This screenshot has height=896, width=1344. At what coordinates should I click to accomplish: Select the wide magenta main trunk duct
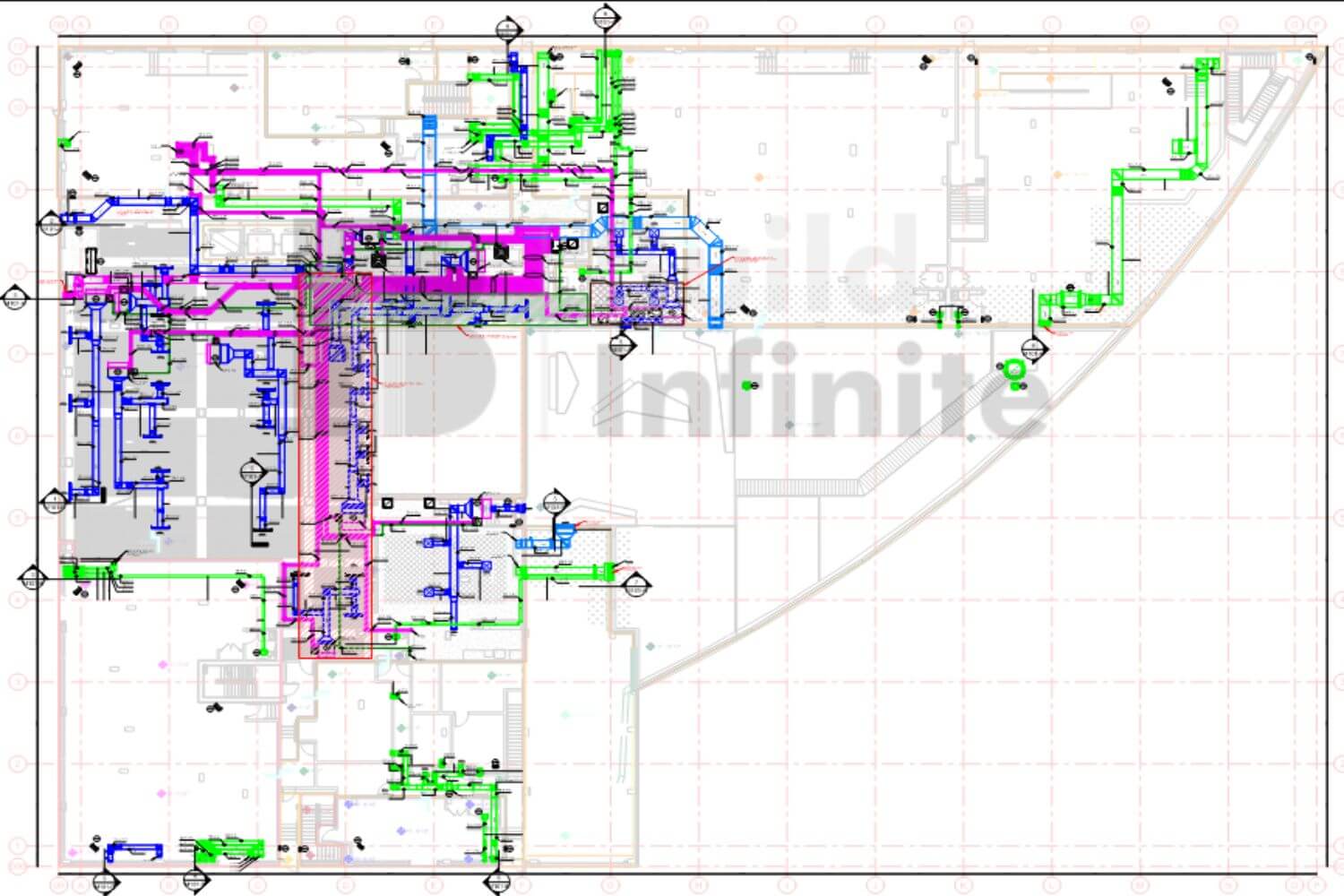[457, 283]
